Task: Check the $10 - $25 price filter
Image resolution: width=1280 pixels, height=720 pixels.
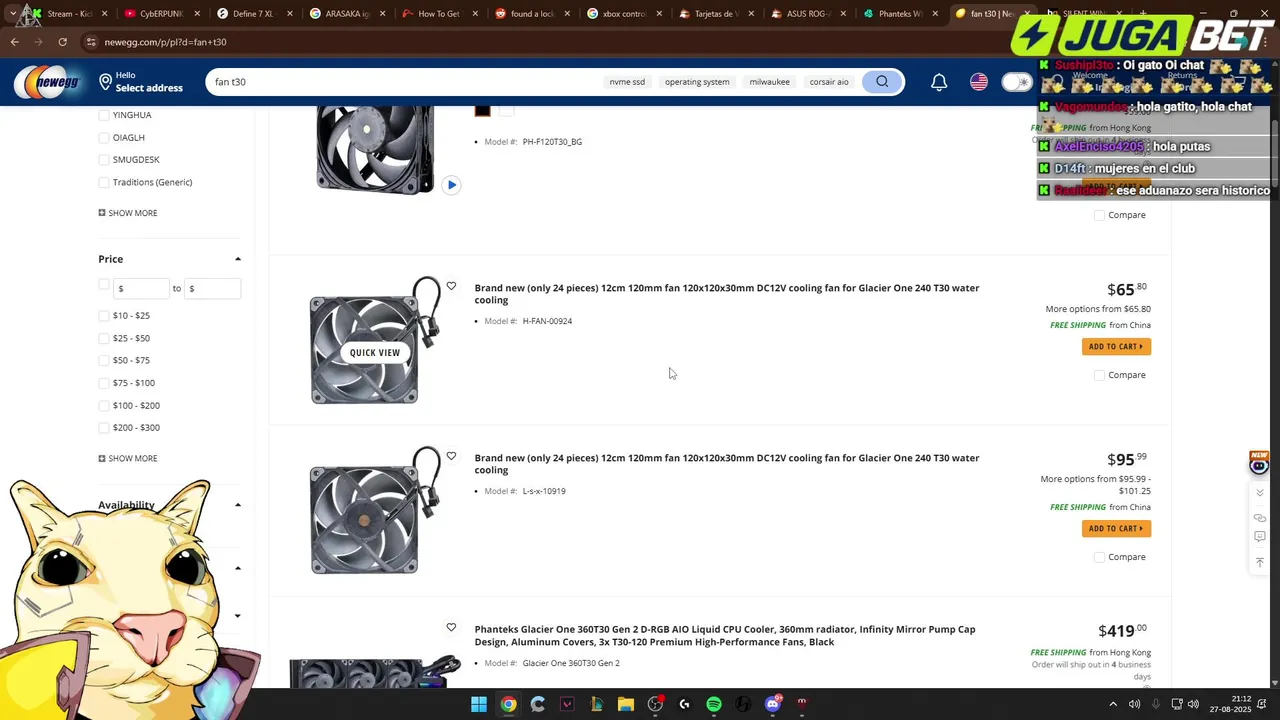Action: tap(104, 316)
